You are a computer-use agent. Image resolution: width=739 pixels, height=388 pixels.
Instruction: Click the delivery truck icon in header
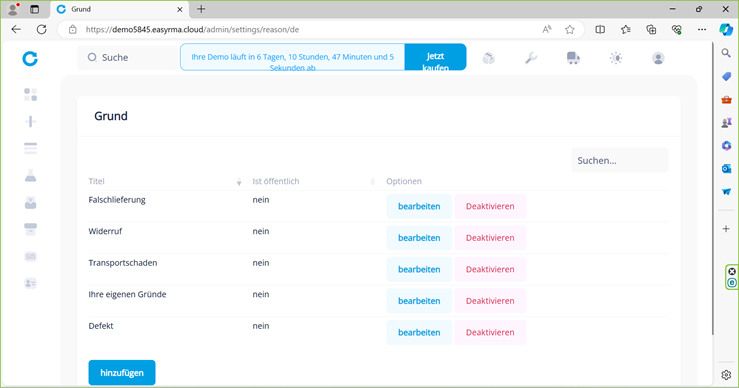[x=573, y=58]
